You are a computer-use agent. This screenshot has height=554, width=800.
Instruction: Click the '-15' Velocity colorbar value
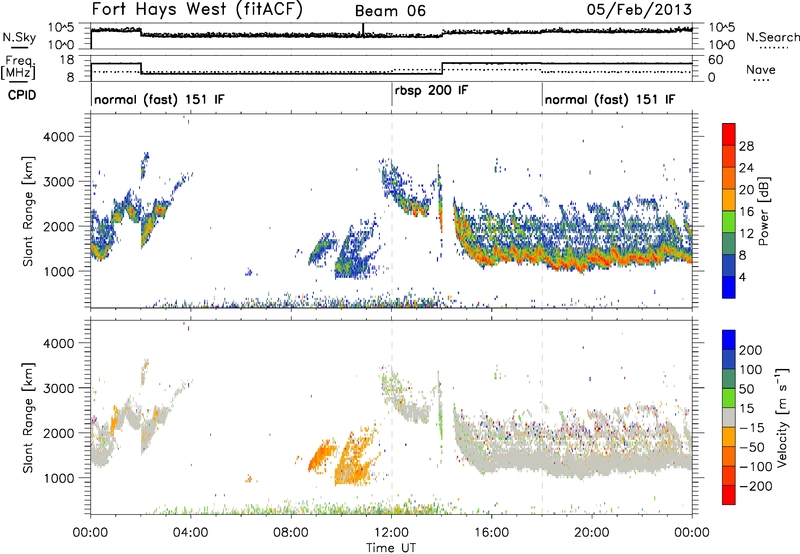point(752,427)
